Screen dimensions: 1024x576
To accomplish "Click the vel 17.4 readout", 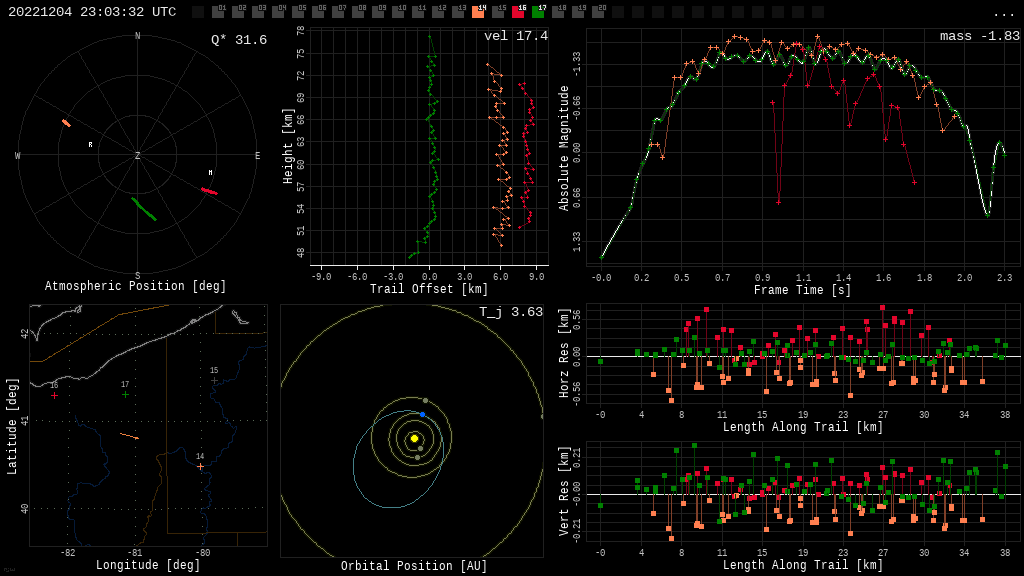I will (515, 36).
